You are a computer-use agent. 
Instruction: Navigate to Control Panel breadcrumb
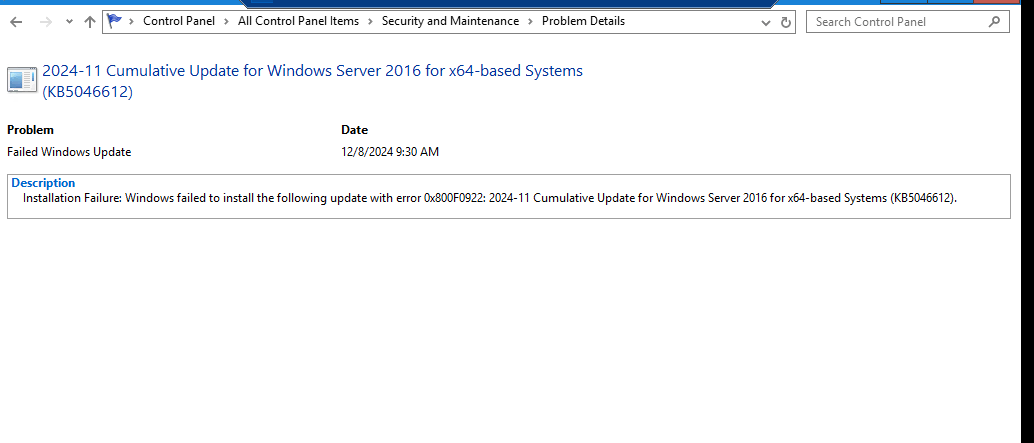click(179, 21)
